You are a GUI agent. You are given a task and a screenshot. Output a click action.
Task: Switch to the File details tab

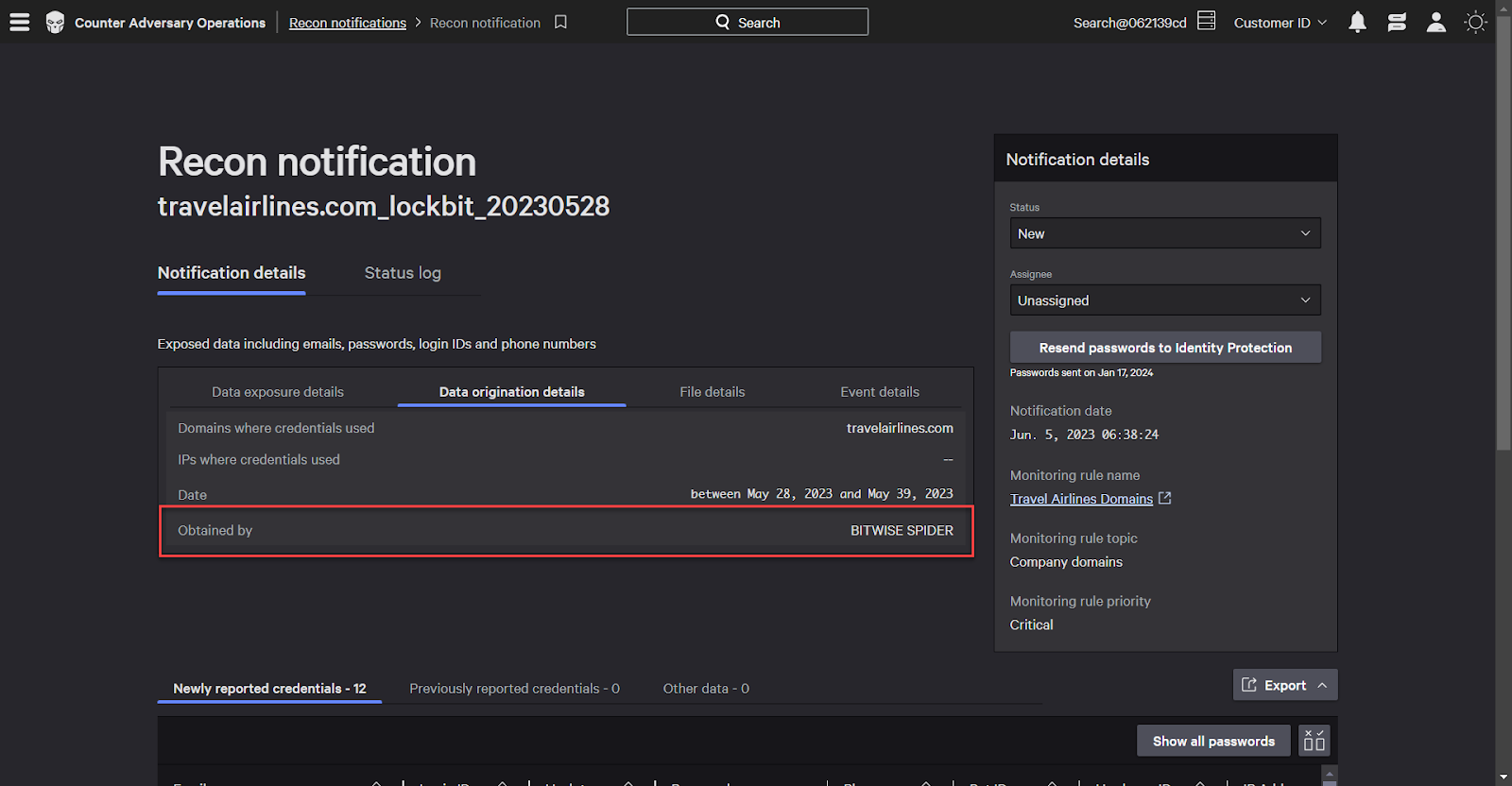pyautogui.click(x=713, y=392)
